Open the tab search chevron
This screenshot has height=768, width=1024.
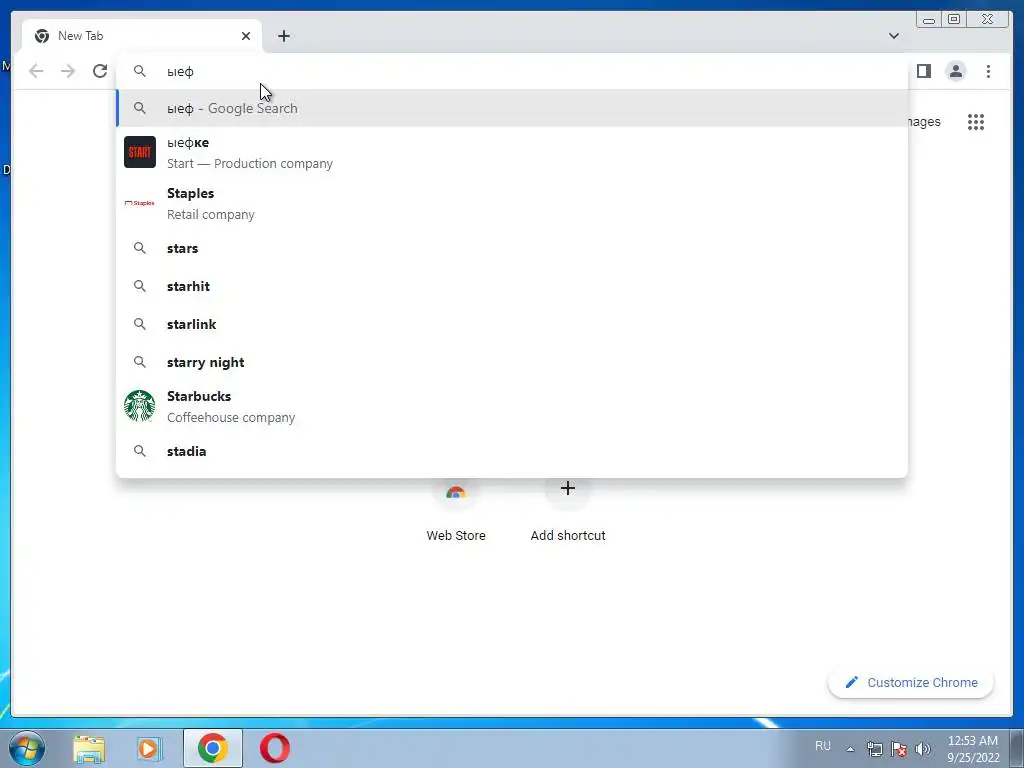pos(893,36)
